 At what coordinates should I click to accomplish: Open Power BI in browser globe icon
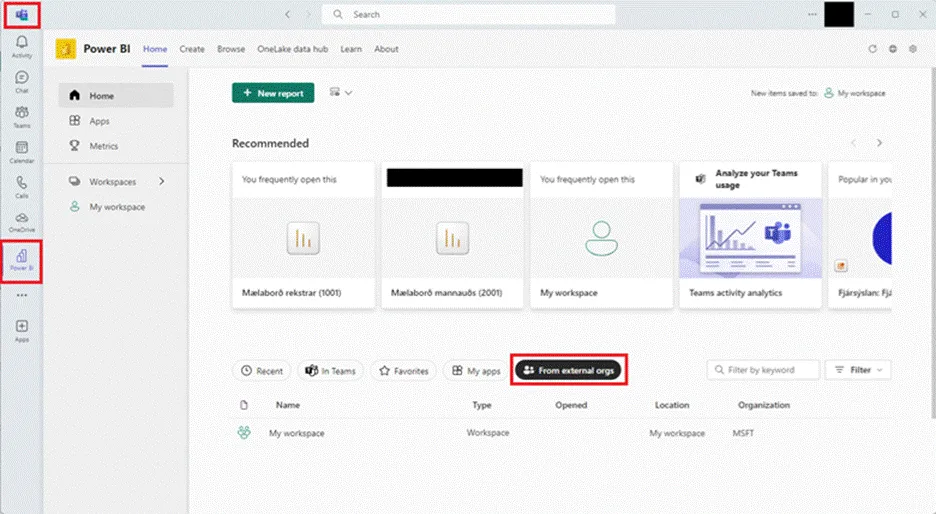coord(893,49)
